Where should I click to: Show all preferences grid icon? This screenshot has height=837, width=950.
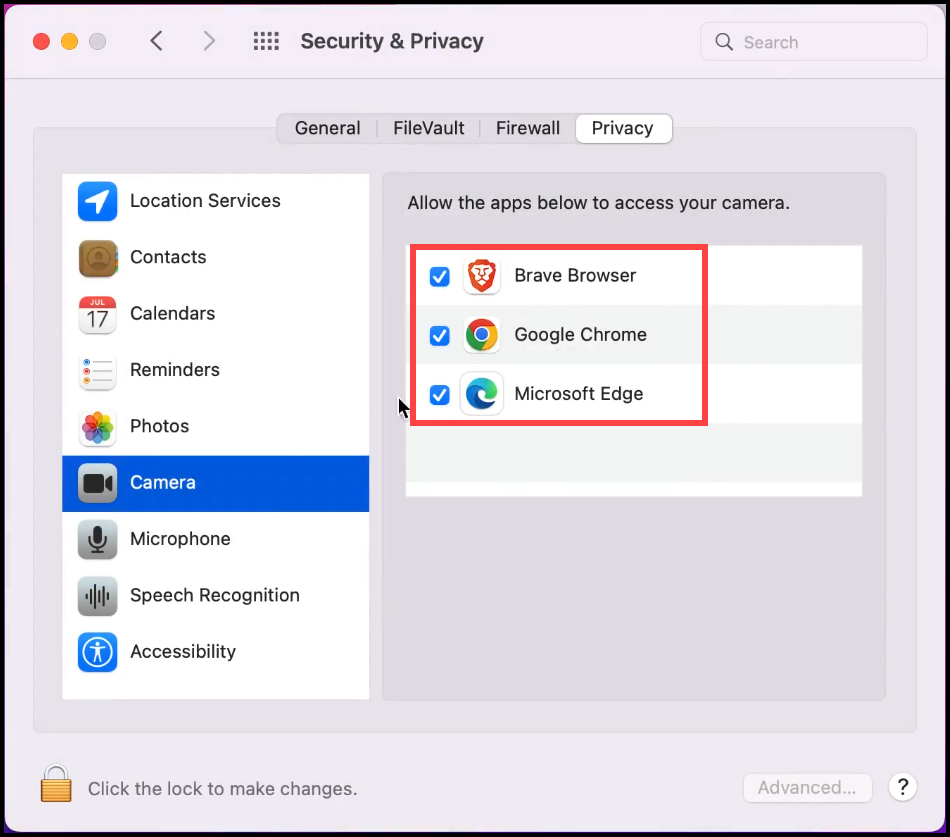coord(266,42)
